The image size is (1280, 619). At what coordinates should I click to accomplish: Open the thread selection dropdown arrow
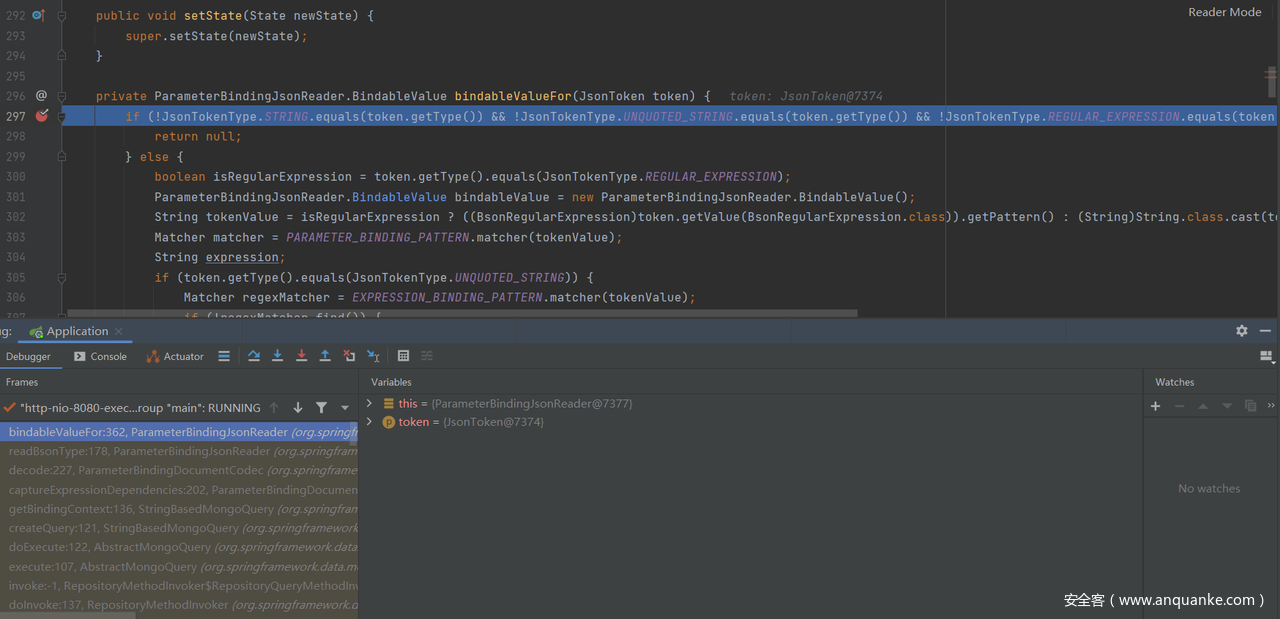[345, 408]
